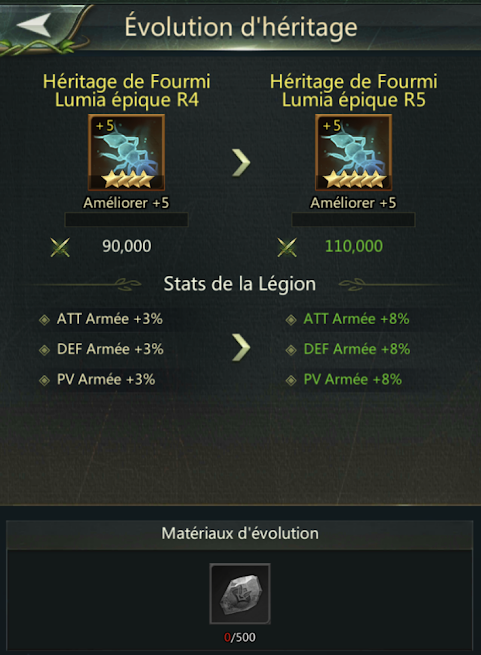The width and height of the screenshot is (481, 655).
Task: Tap the back arrow in the header
Action: [x=34, y=25]
